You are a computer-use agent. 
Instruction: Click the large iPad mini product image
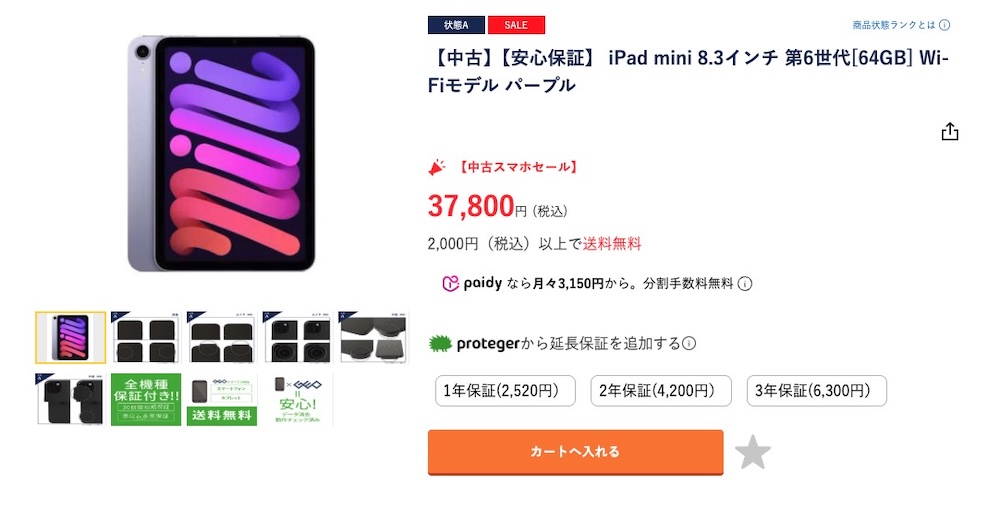click(x=221, y=155)
